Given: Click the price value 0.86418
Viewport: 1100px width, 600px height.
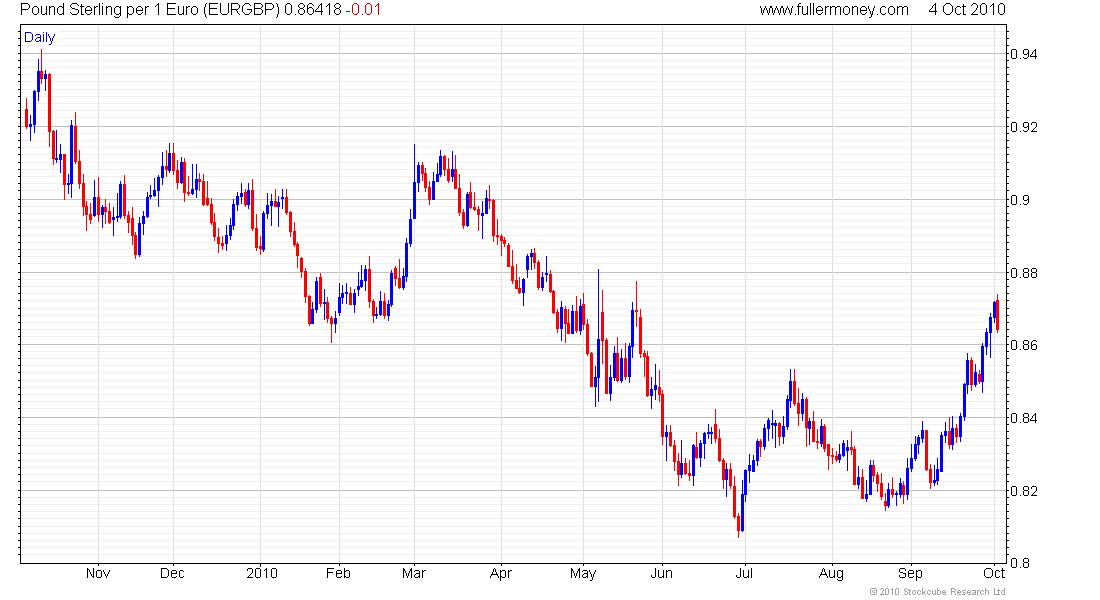Looking at the screenshot, I should [312, 10].
